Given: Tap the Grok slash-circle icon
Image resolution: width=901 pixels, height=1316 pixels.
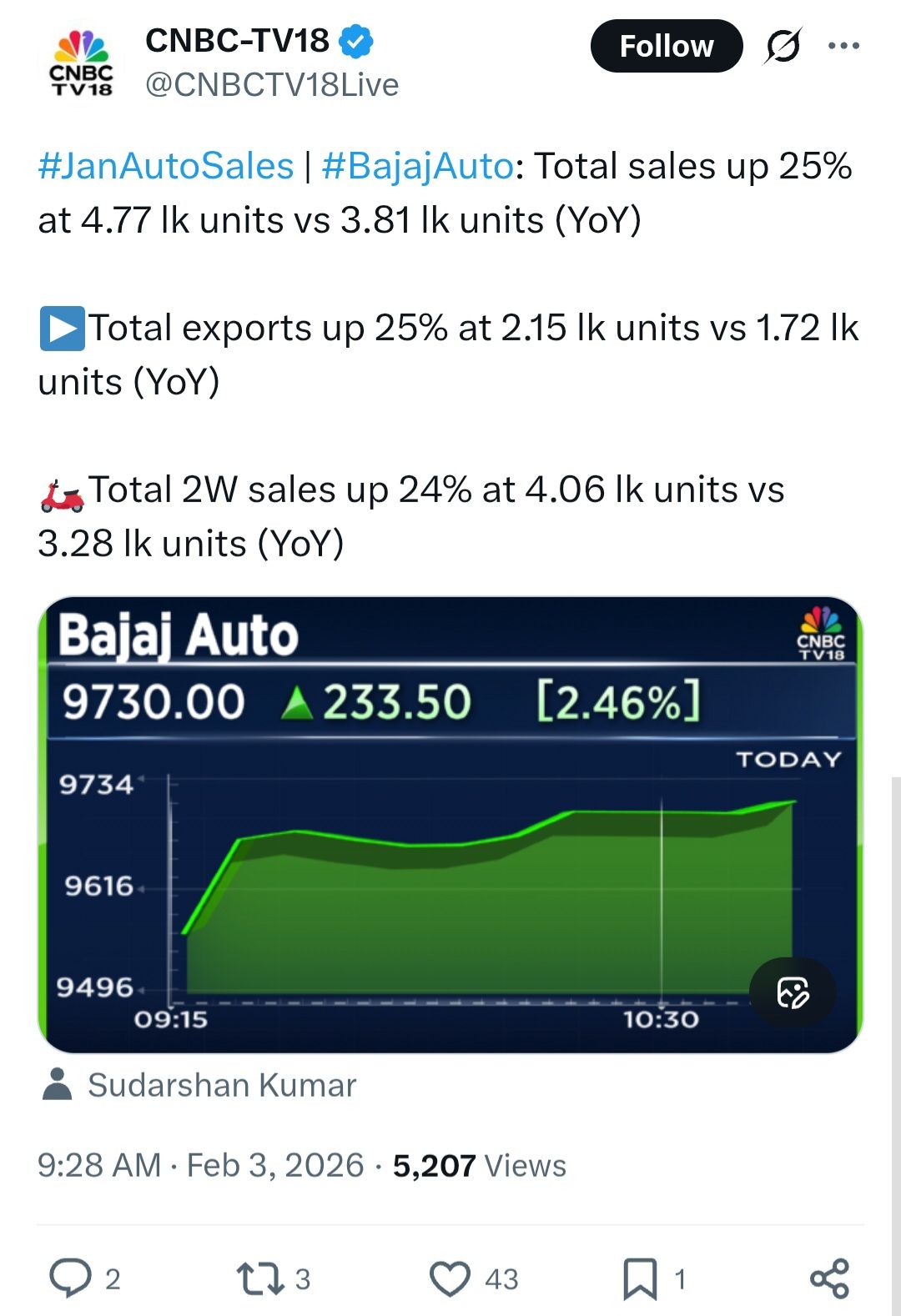Looking at the screenshot, I should click(x=783, y=46).
